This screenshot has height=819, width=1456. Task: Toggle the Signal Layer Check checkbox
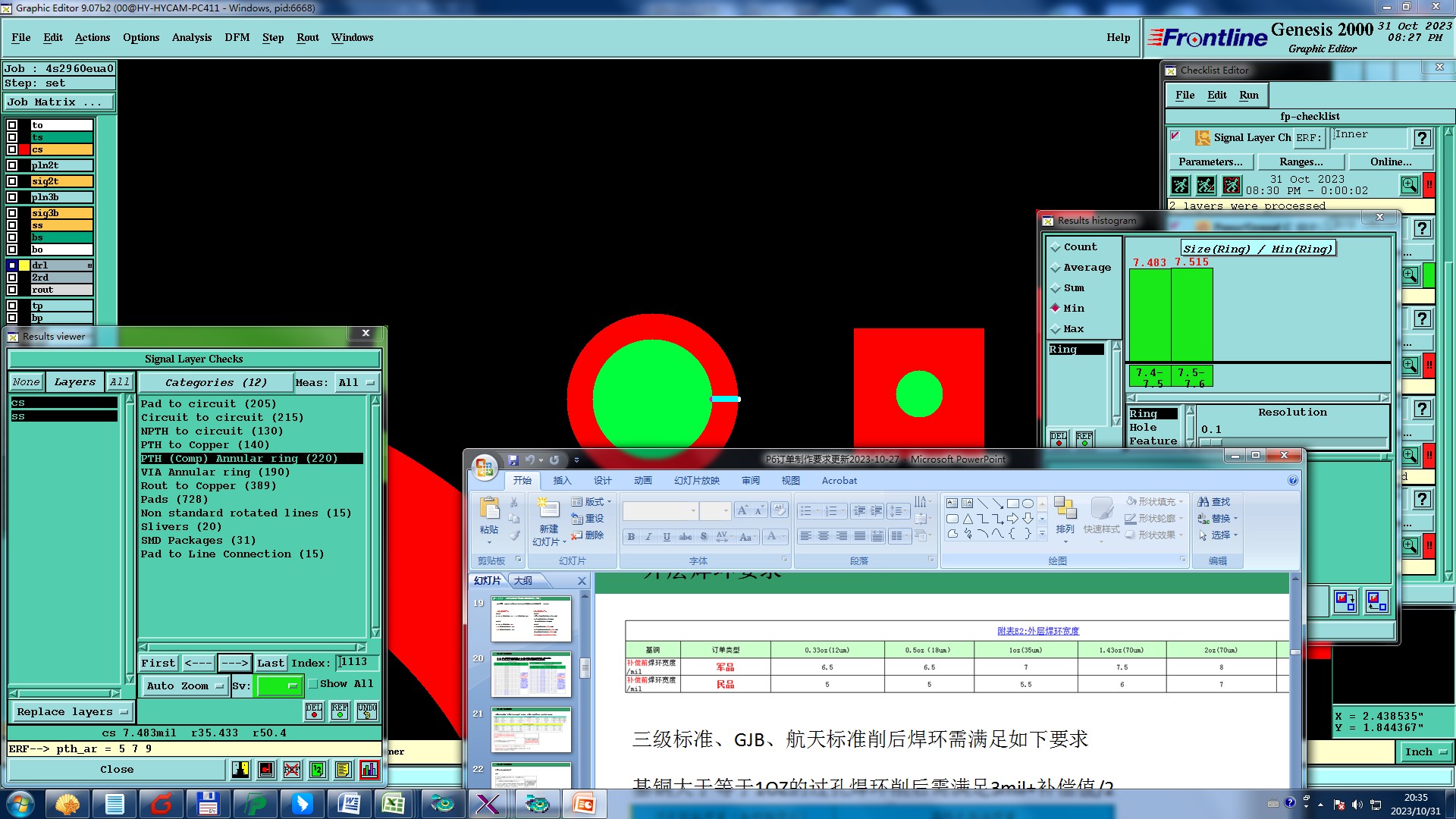(1175, 136)
